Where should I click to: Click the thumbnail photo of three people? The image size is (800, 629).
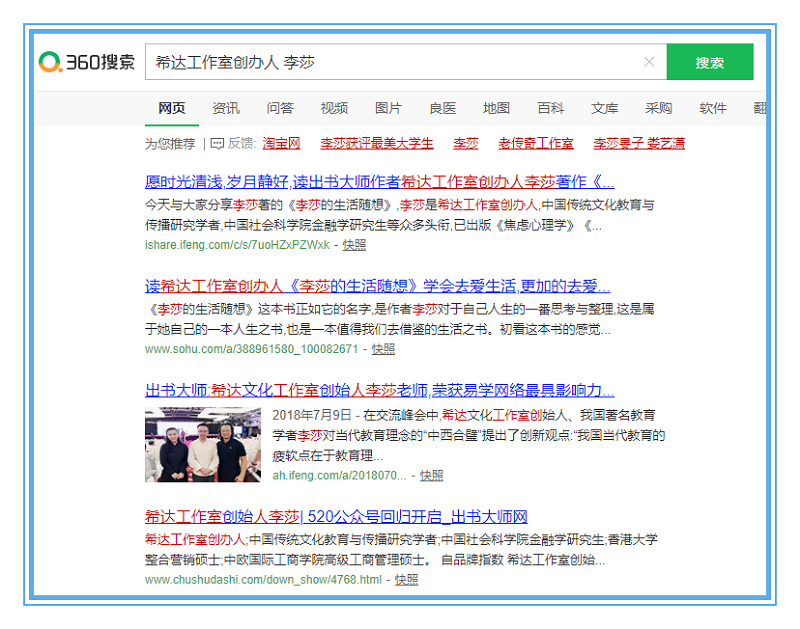(x=203, y=444)
